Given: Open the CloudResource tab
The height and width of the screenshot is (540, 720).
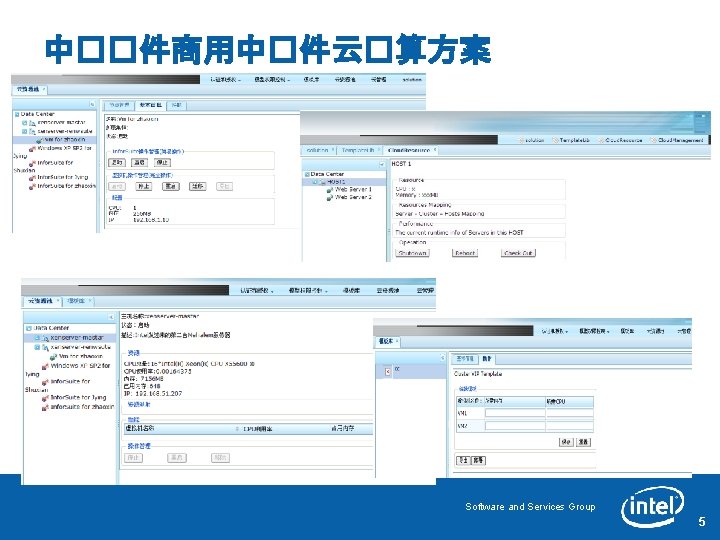Looking at the screenshot, I should (409, 150).
